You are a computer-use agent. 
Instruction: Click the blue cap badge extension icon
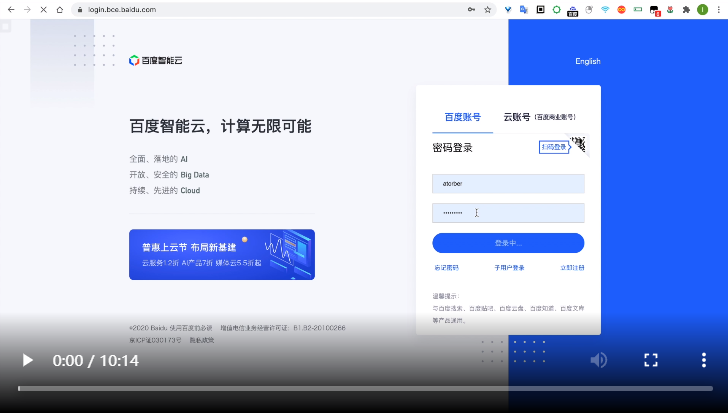point(572,11)
